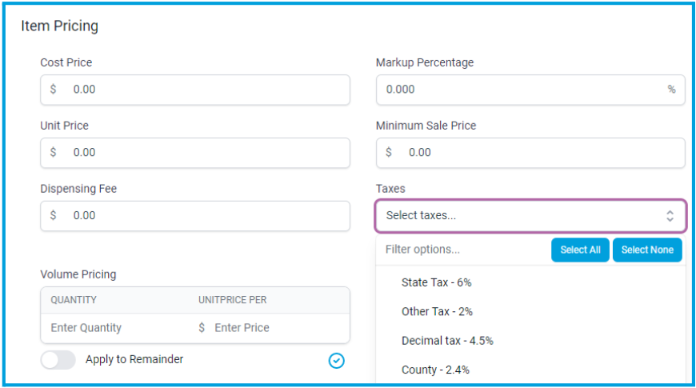
Task: Click the up-down chevron in Taxes field
Action: 670,216
